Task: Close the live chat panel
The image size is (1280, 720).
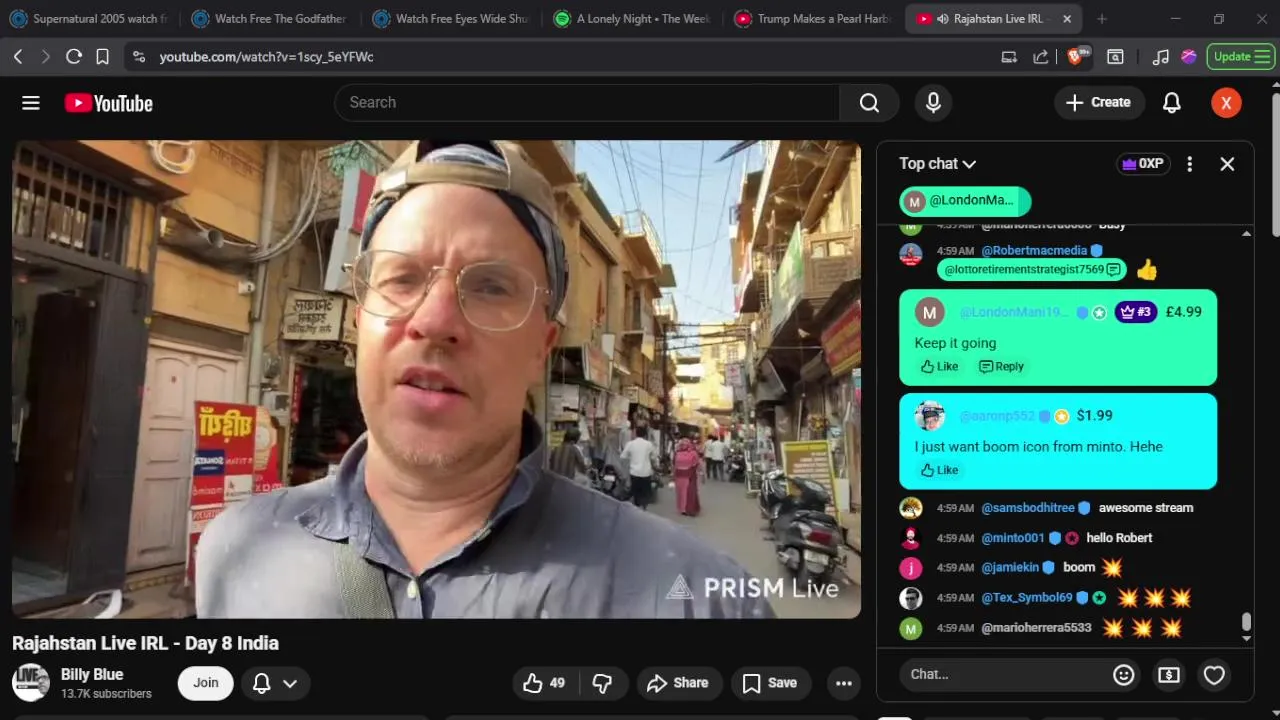Action: click(x=1227, y=164)
